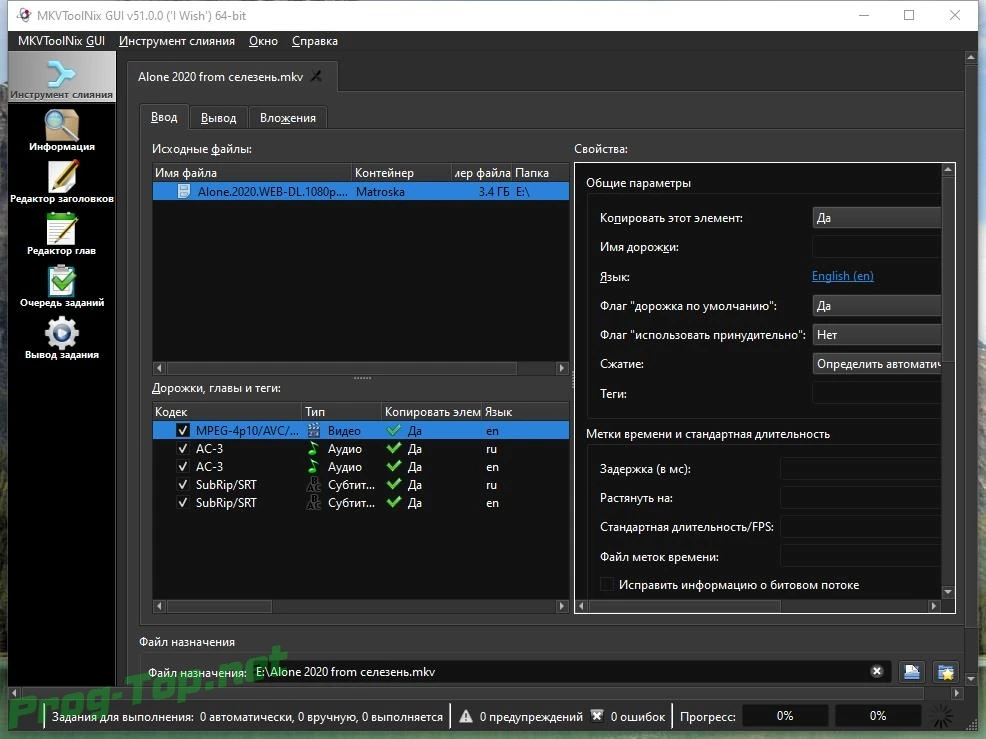
Task: Open Копировать этот элемент dropdown
Action: pyautogui.click(x=877, y=218)
